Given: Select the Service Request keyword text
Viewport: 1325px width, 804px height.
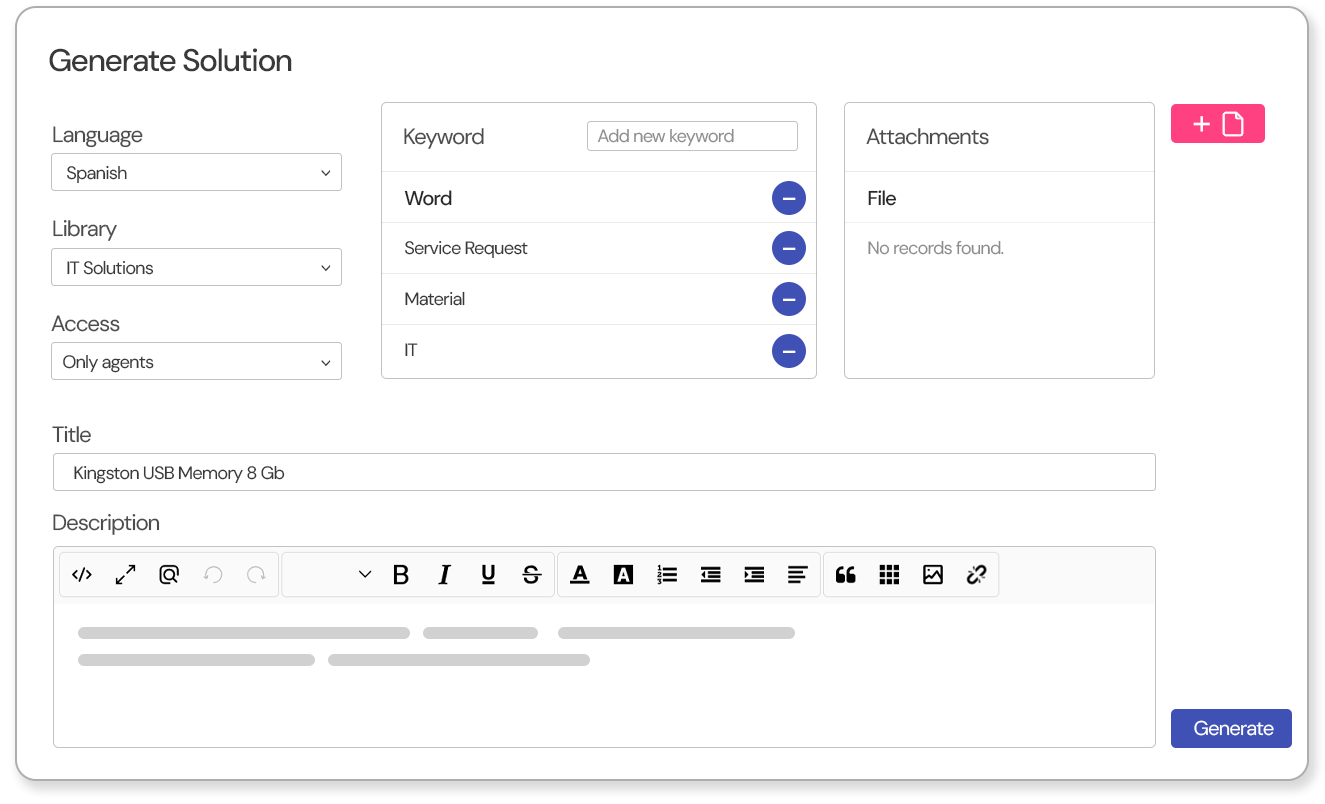Looking at the screenshot, I should [466, 248].
